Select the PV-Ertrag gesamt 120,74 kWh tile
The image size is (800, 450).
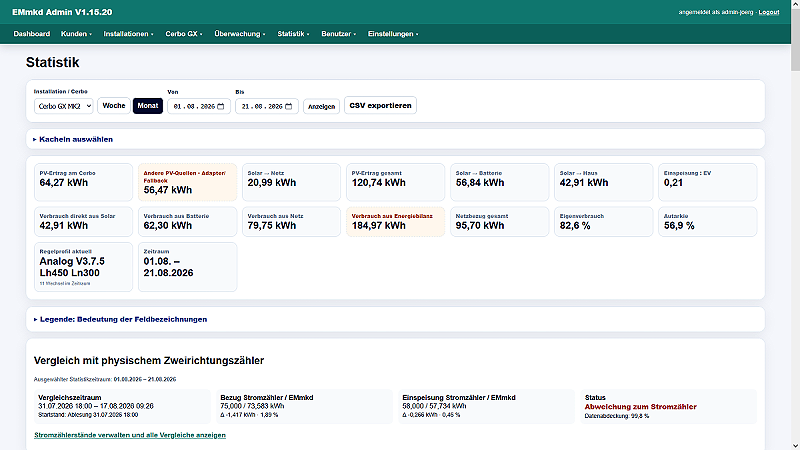click(x=395, y=182)
